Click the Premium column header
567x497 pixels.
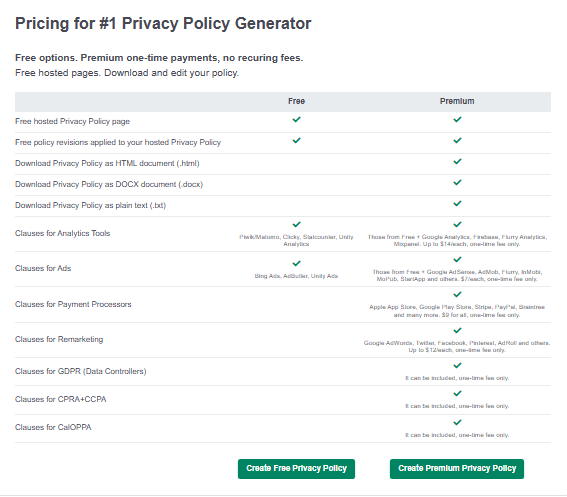[457, 101]
